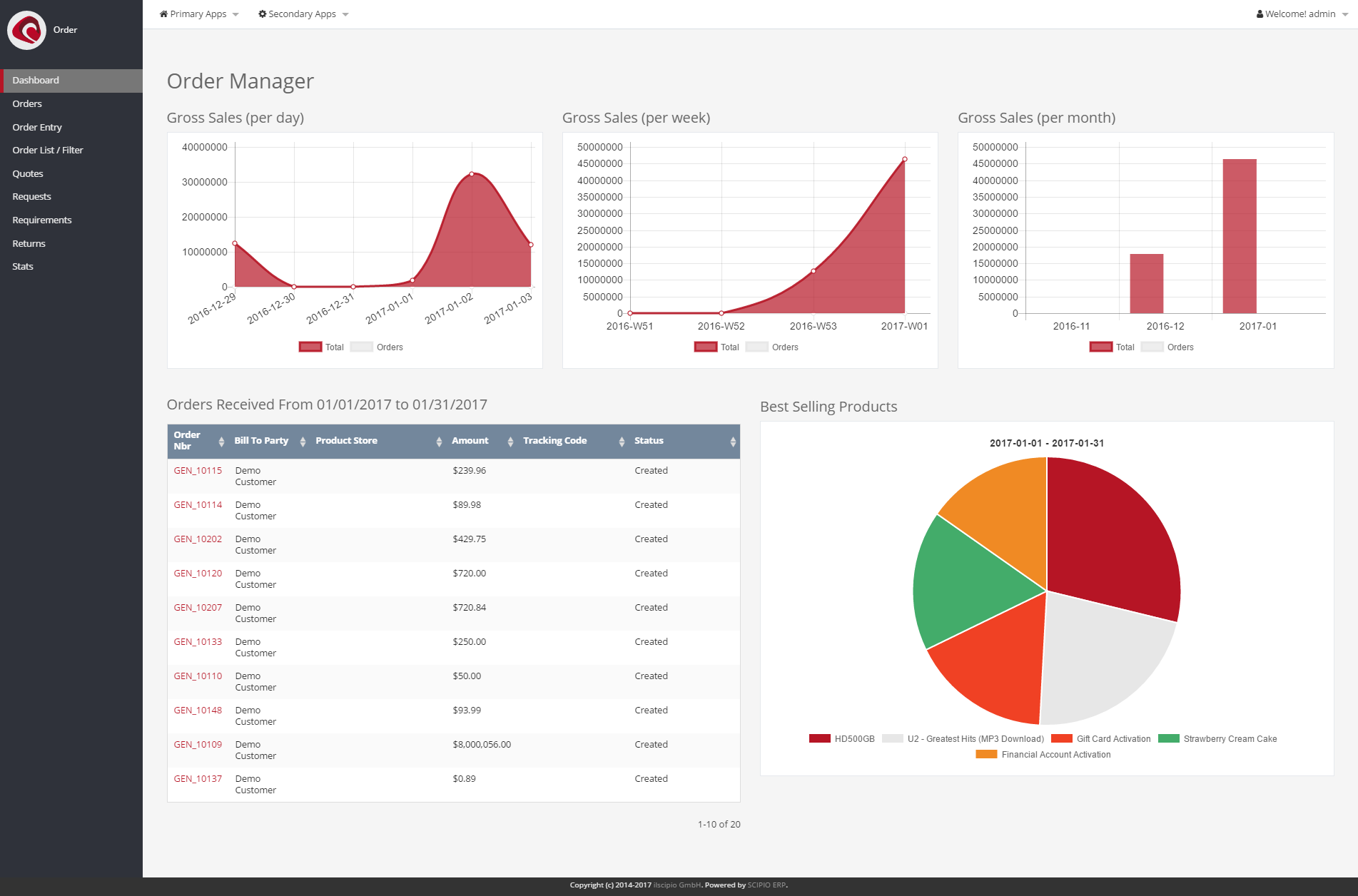Sort the table by the Amount column arrows

510,441
